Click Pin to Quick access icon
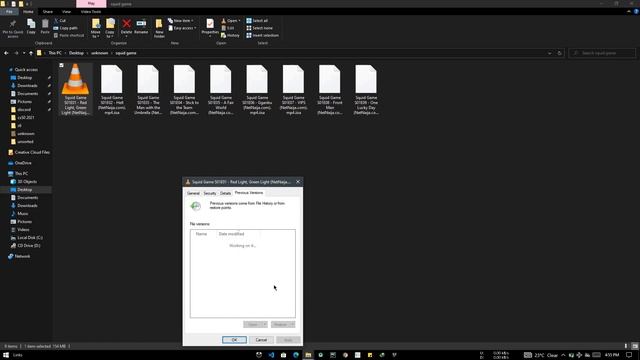640x360 pixels. coord(13,28)
